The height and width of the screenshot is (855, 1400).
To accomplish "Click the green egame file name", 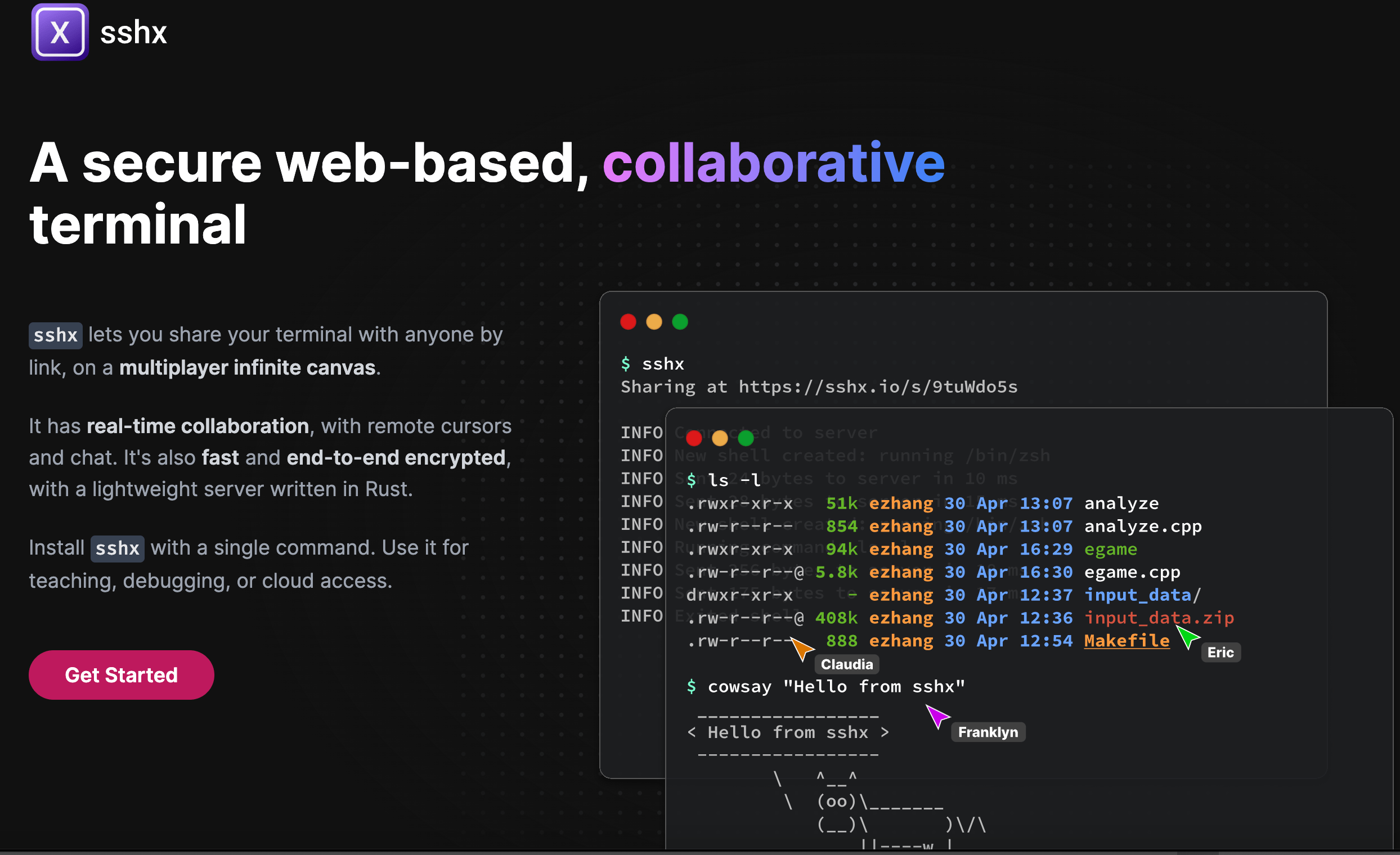I will 1111,550.
